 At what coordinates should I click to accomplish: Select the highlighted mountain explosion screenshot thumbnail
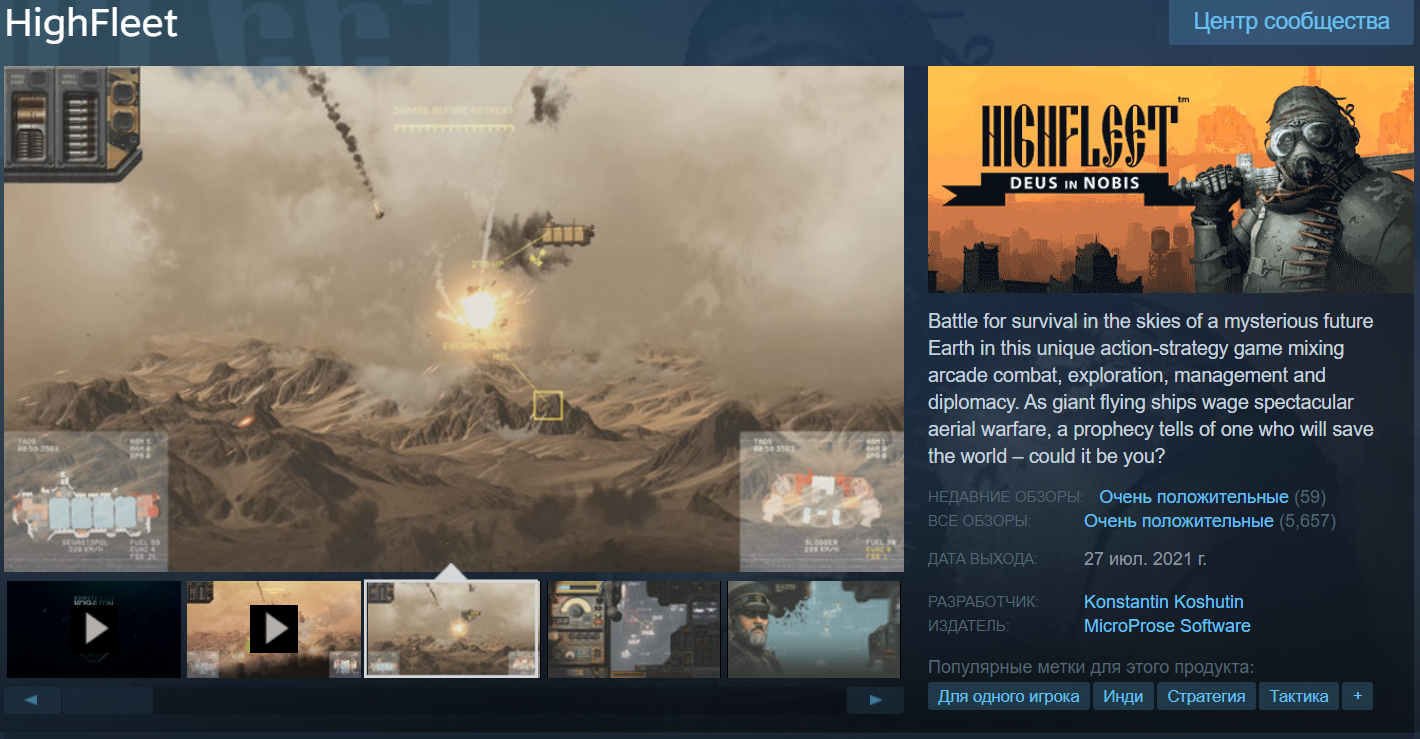[453, 629]
